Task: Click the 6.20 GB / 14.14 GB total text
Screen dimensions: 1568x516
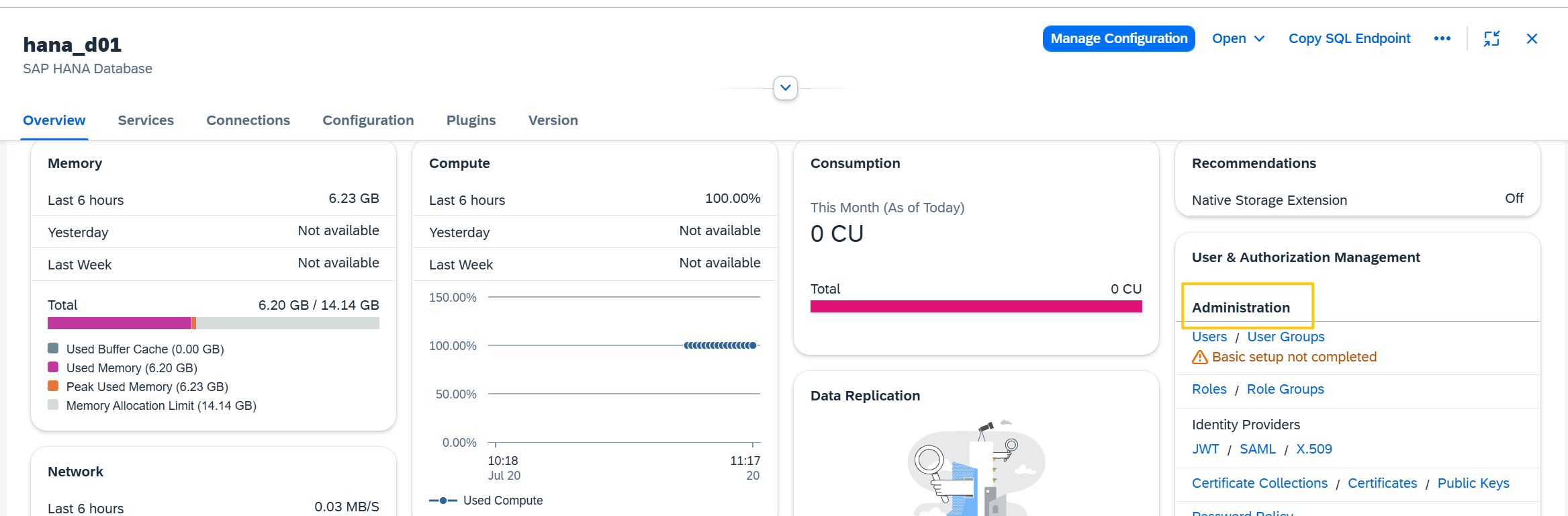Action: [319, 305]
